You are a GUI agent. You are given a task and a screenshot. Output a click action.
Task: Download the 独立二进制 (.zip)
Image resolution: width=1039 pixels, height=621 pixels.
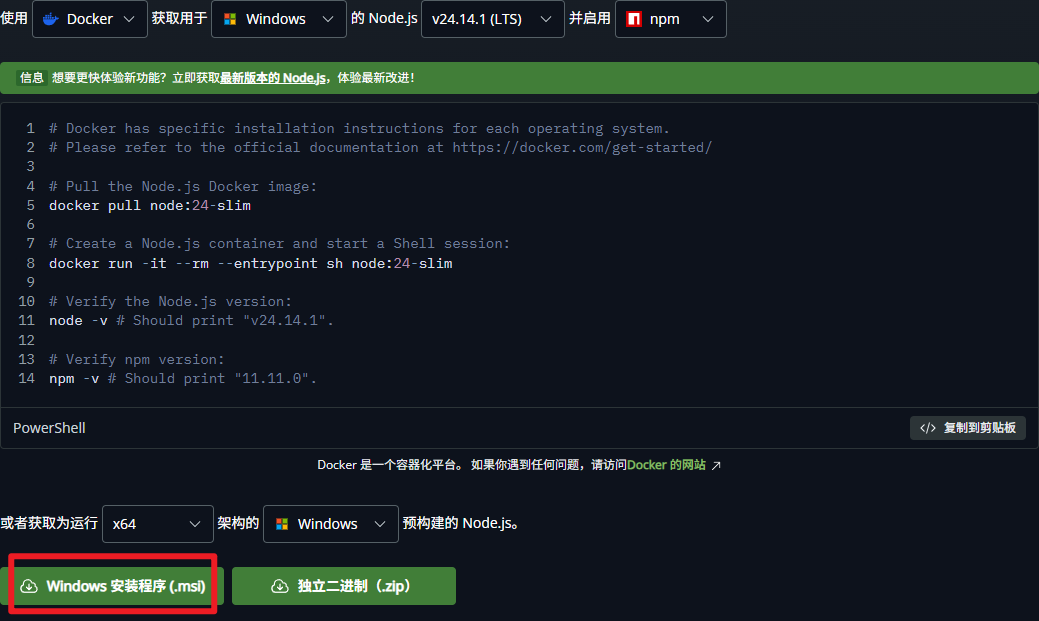click(344, 586)
